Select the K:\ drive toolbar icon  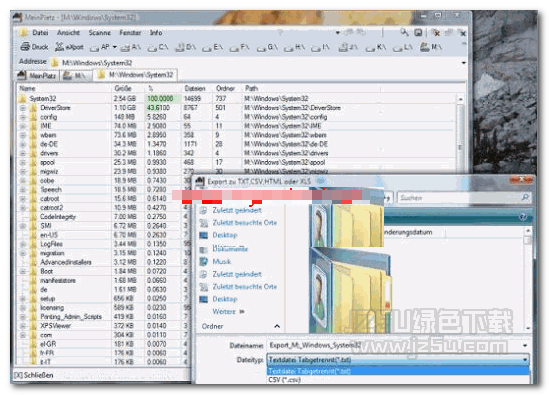point(376,47)
